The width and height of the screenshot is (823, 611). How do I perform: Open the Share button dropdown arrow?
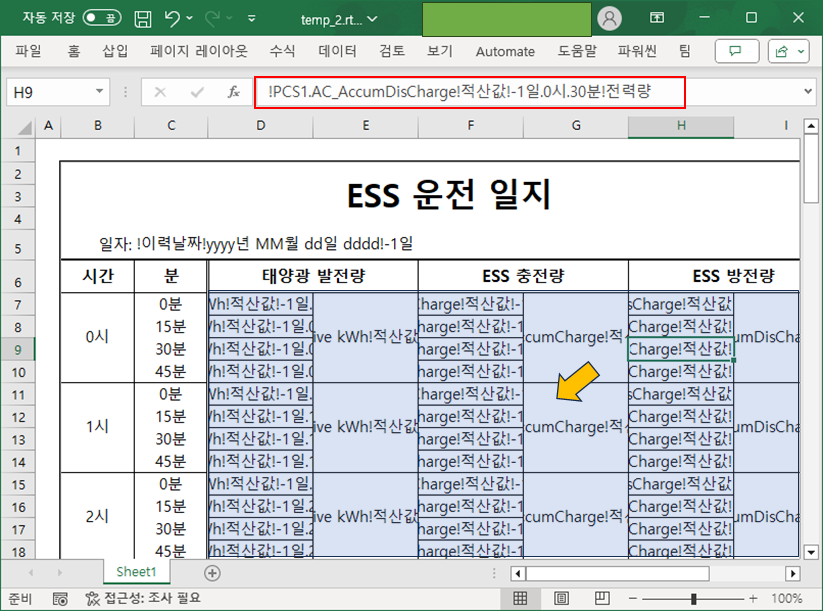click(801, 51)
